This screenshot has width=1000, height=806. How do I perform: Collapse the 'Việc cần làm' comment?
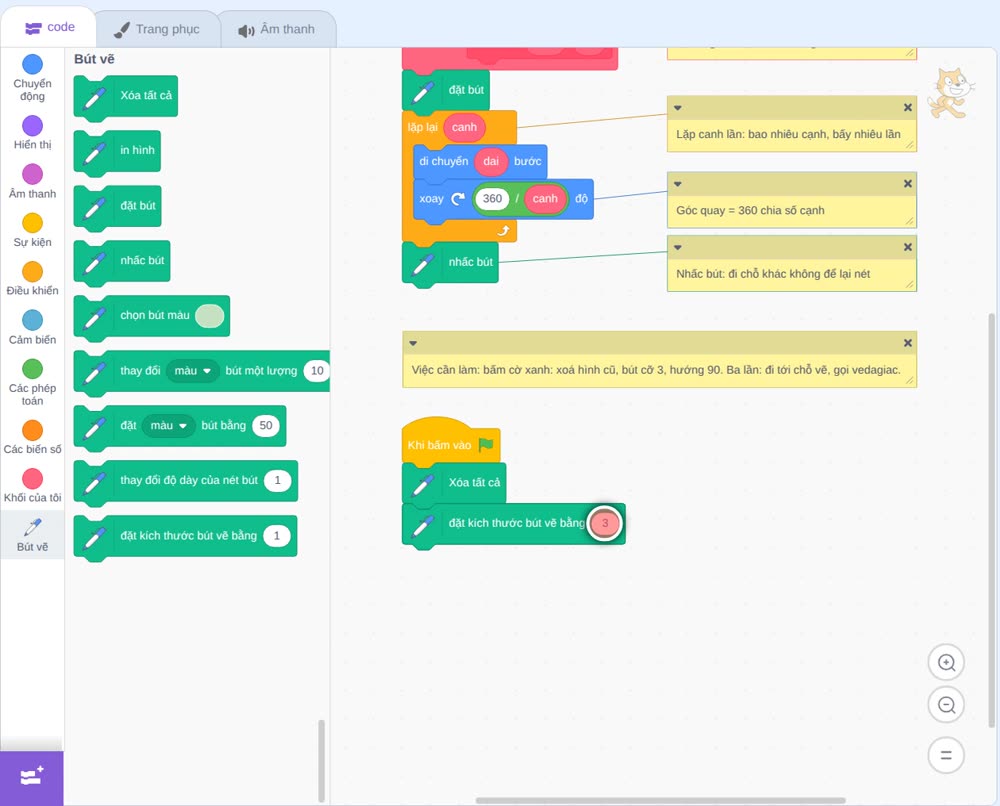tap(413, 343)
